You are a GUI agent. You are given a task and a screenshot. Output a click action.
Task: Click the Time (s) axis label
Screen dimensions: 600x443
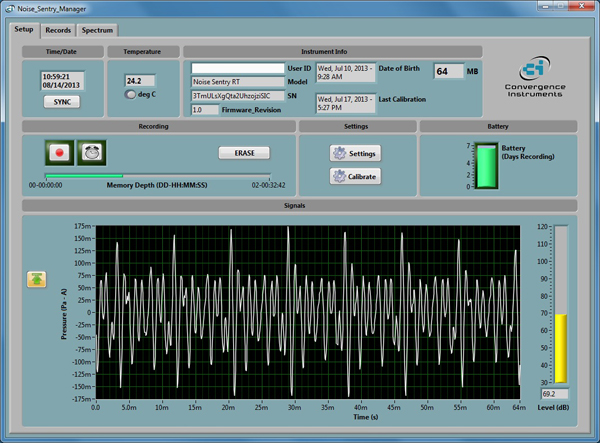365,417
